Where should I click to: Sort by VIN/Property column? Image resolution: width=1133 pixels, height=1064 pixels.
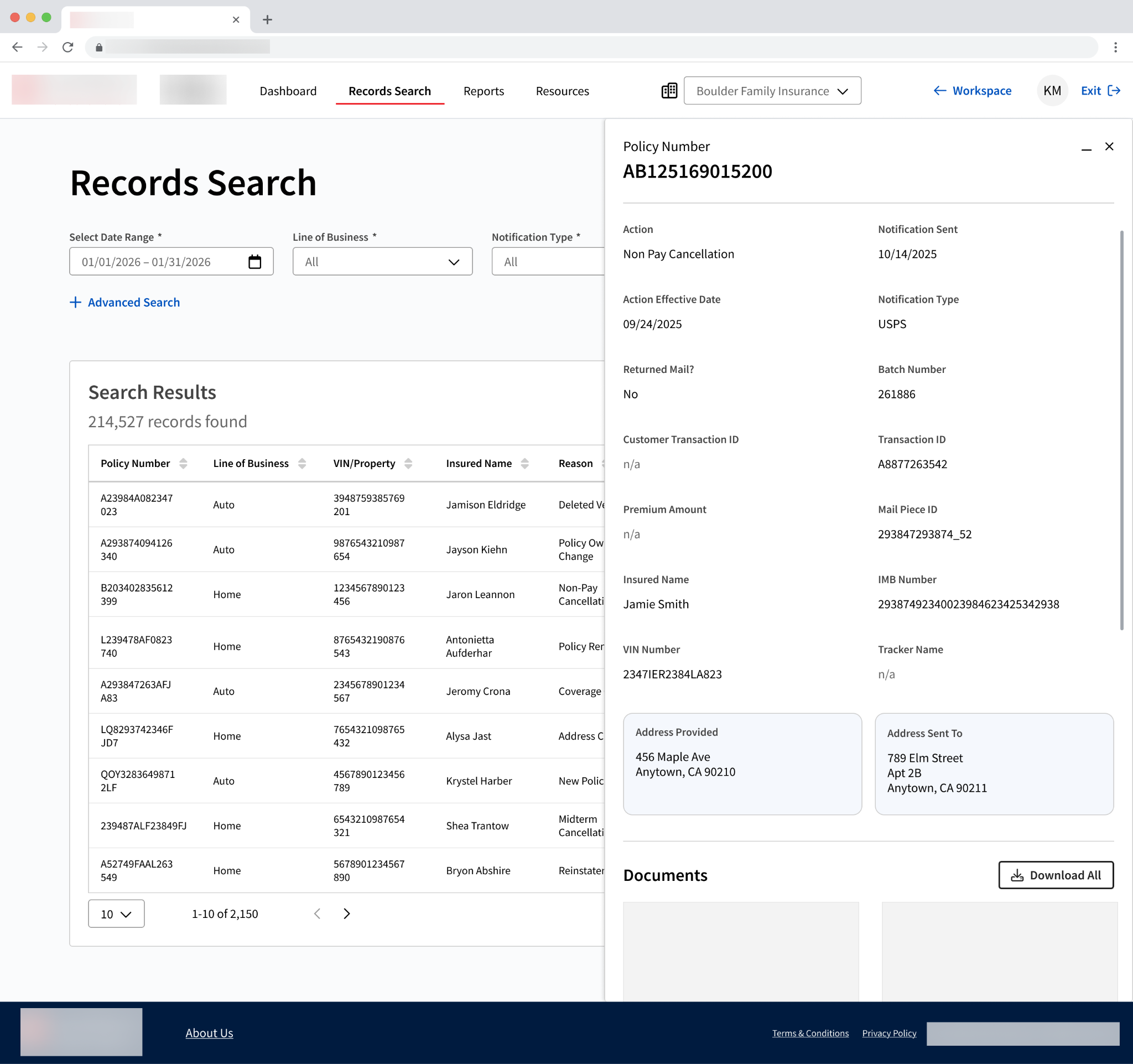point(408,463)
